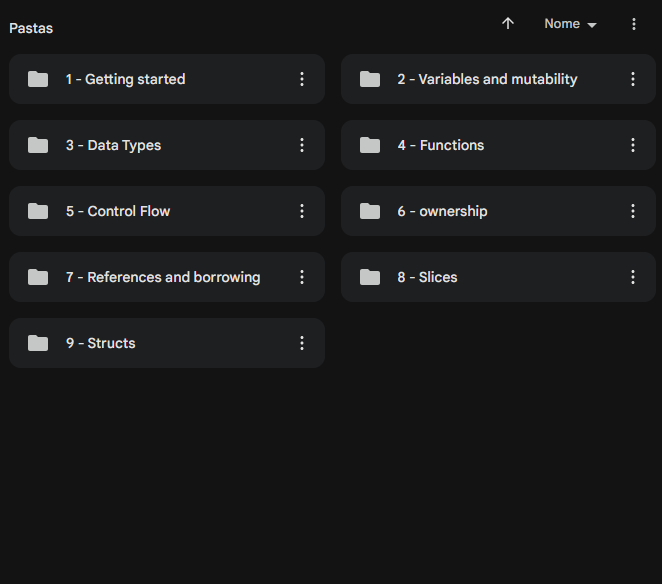Click folder icon of 2 - Variables and mutability

370,79
